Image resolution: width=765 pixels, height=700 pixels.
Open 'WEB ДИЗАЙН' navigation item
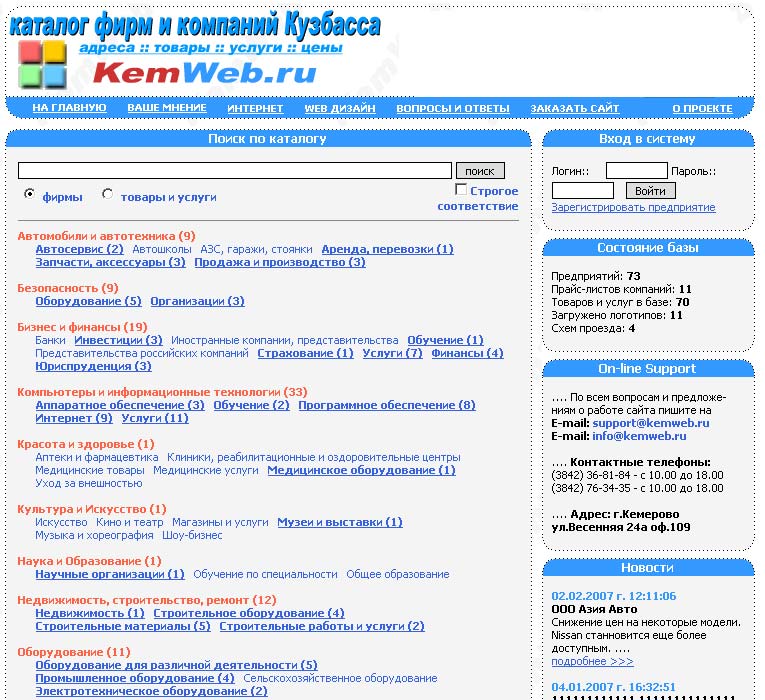pyautogui.click(x=340, y=108)
